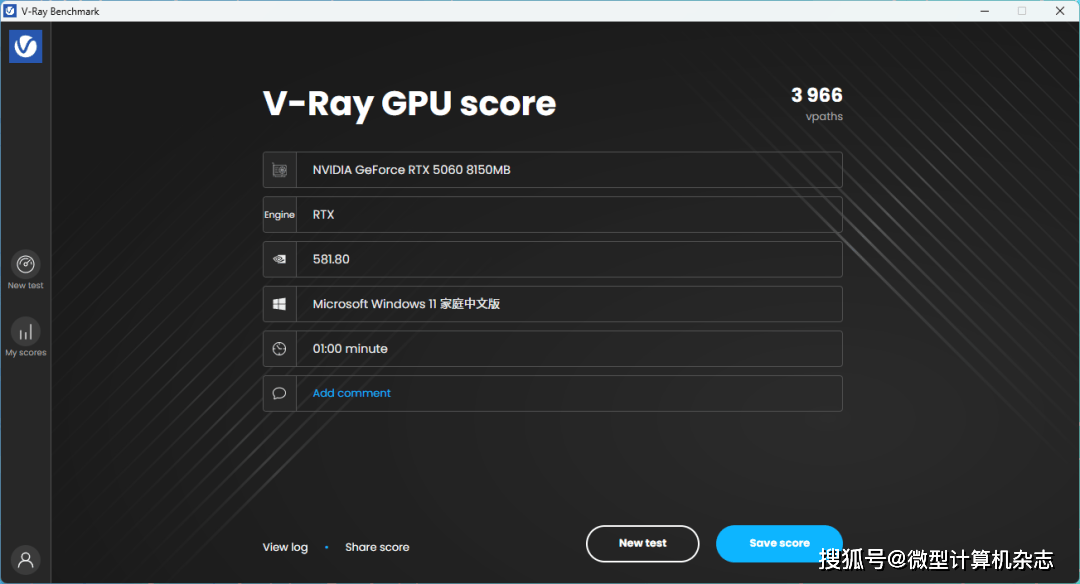Screen dimensions: 1080x584
Task: Click the clock icon beside 01:00 minute
Action: [280, 349]
